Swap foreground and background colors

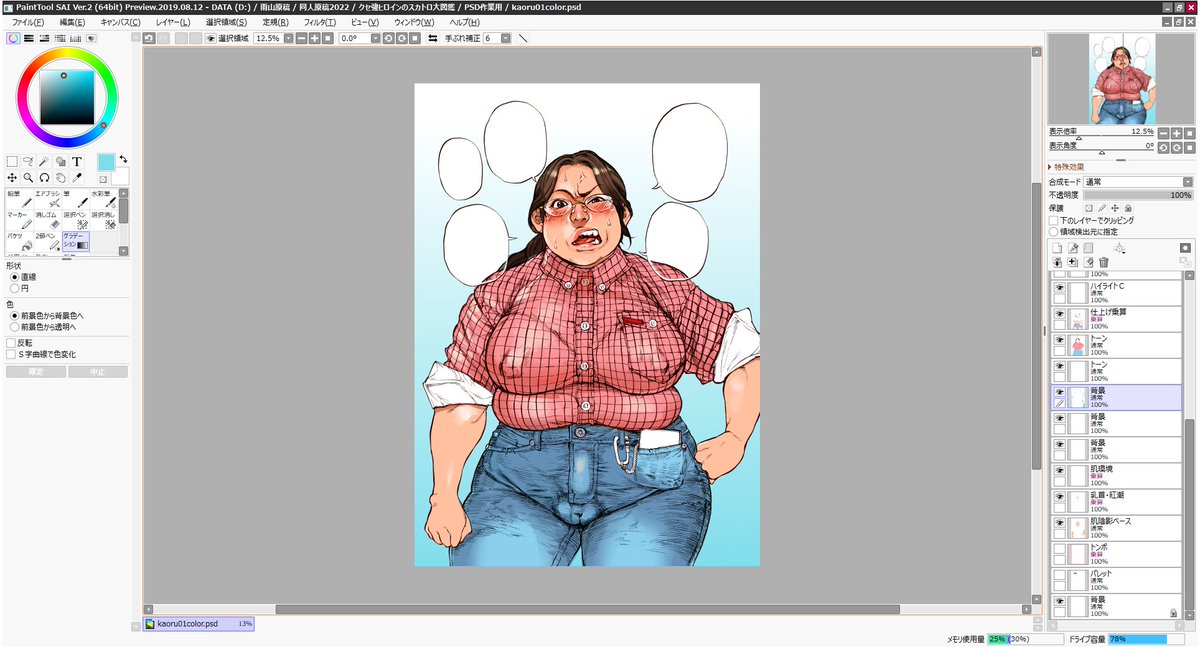[x=123, y=158]
